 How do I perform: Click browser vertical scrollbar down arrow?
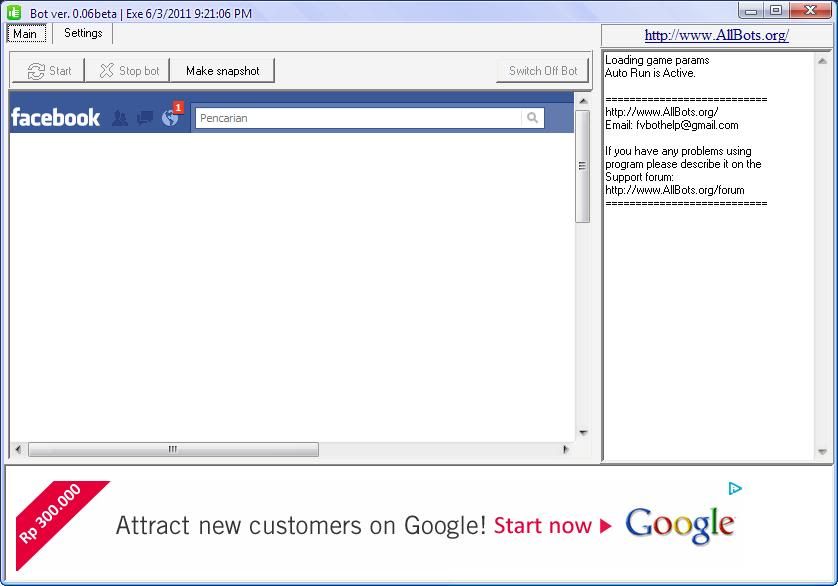pos(583,433)
